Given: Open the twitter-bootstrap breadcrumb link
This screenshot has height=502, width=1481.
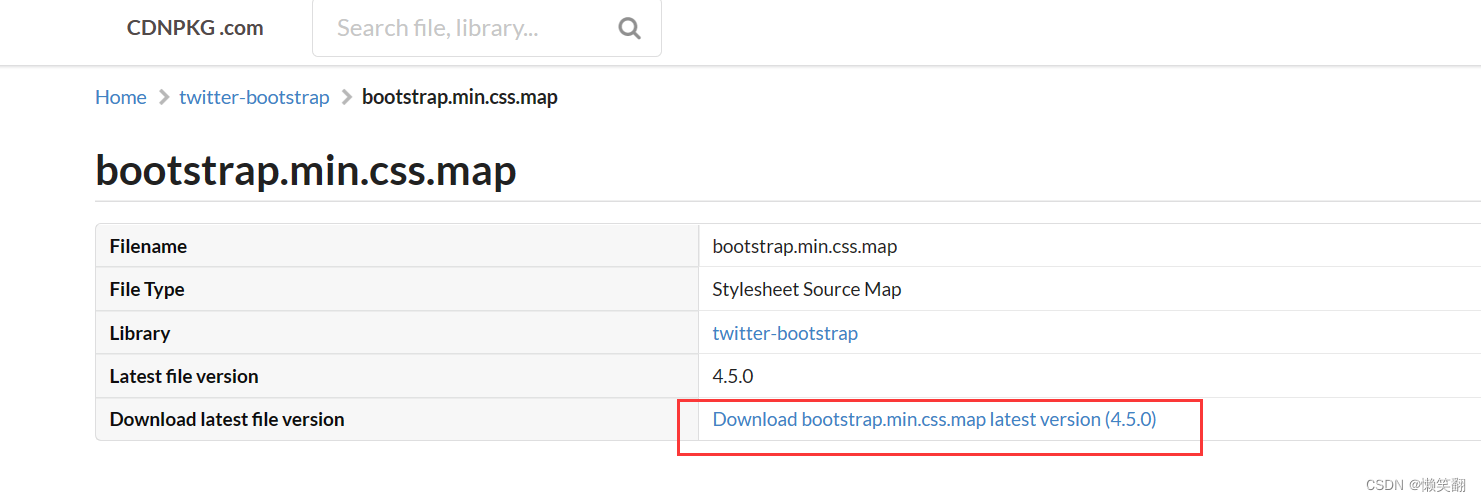Looking at the screenshot, I should click(x=254, y=97).
